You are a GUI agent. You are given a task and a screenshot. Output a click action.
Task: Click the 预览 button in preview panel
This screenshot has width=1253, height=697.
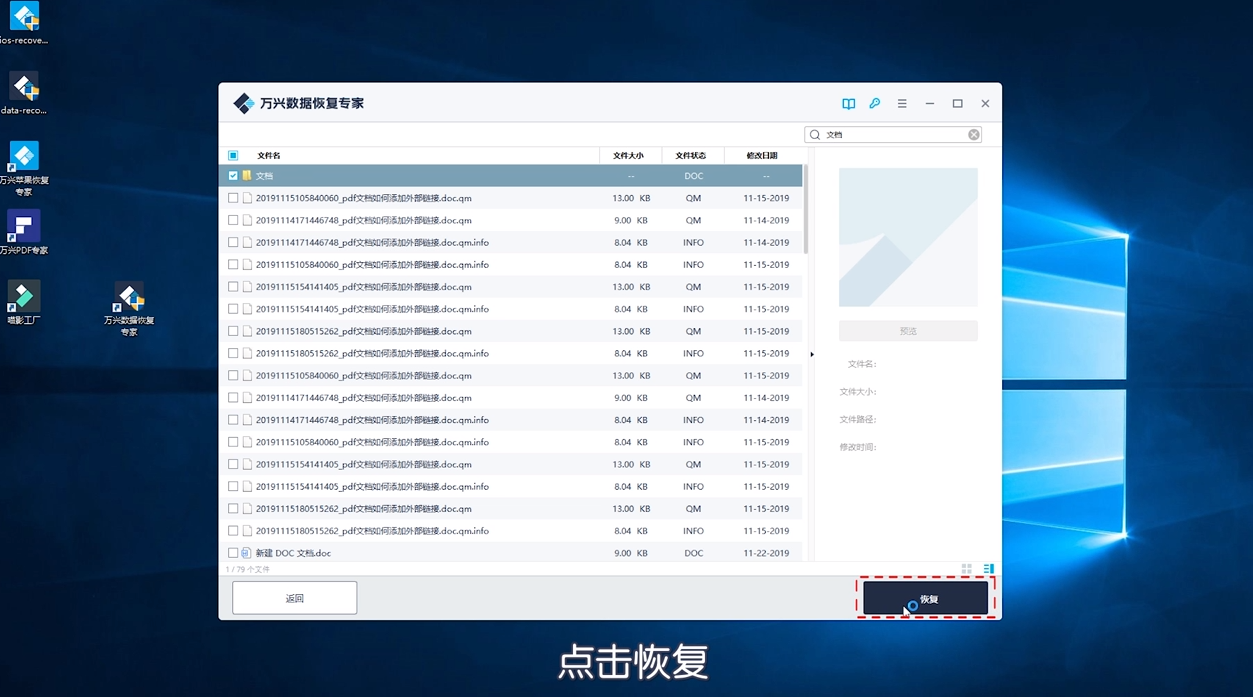[x=908, y=331]
